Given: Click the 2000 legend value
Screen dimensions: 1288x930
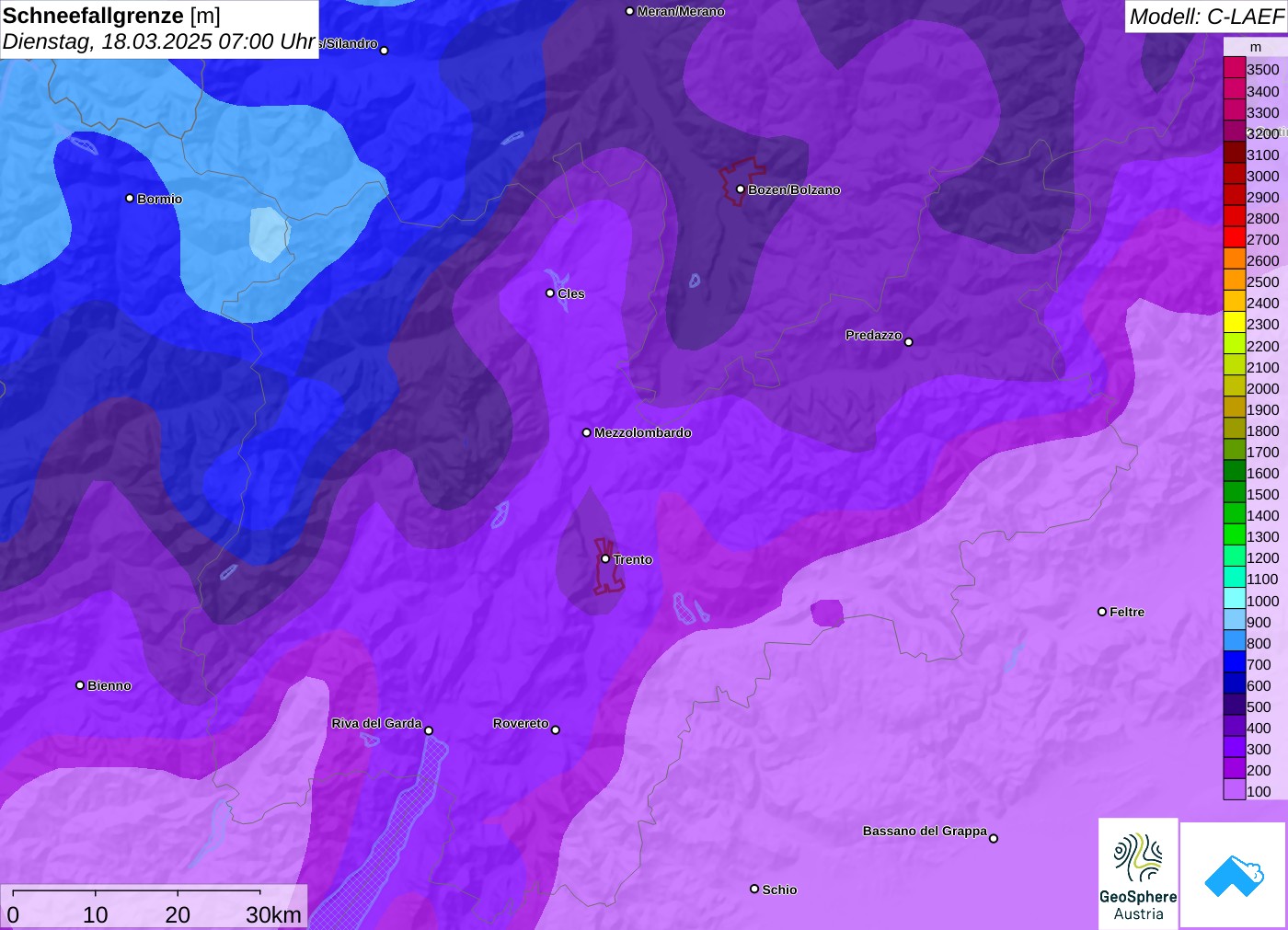Looking at the screenshot, I should click(x=1262, y=388).
